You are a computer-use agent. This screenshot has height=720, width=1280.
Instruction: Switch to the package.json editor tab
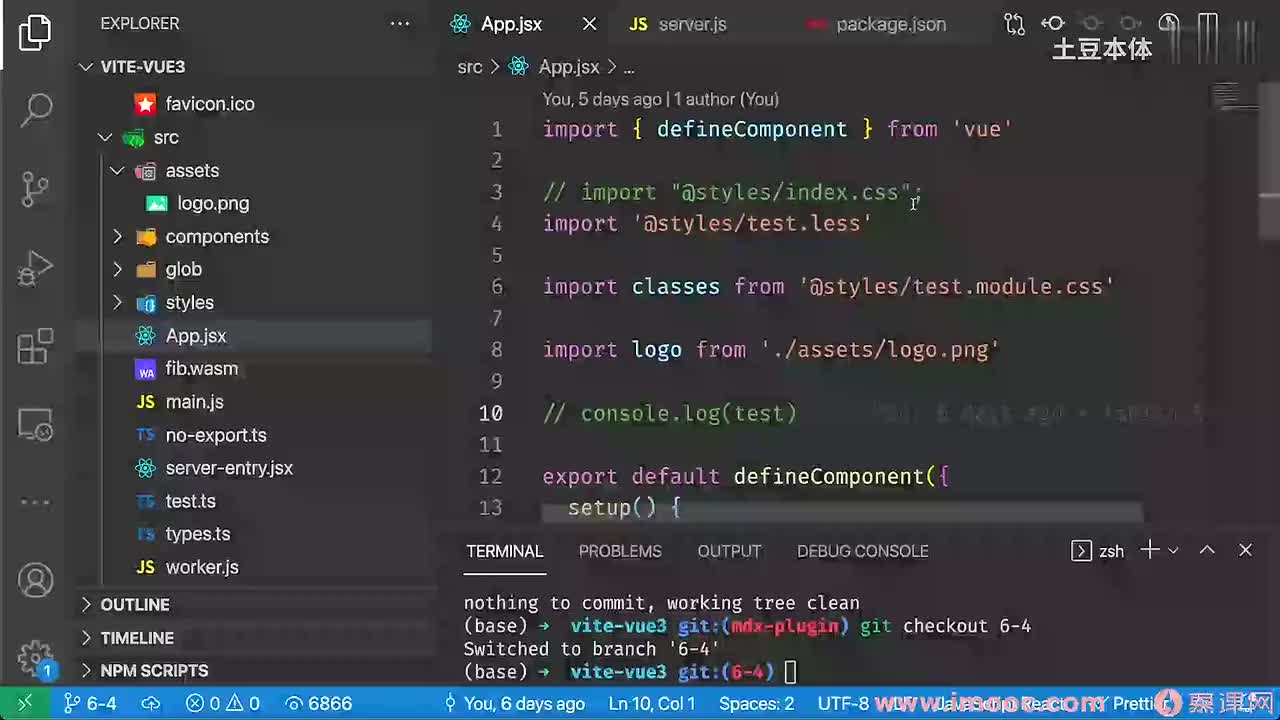(x=891, y=24)
